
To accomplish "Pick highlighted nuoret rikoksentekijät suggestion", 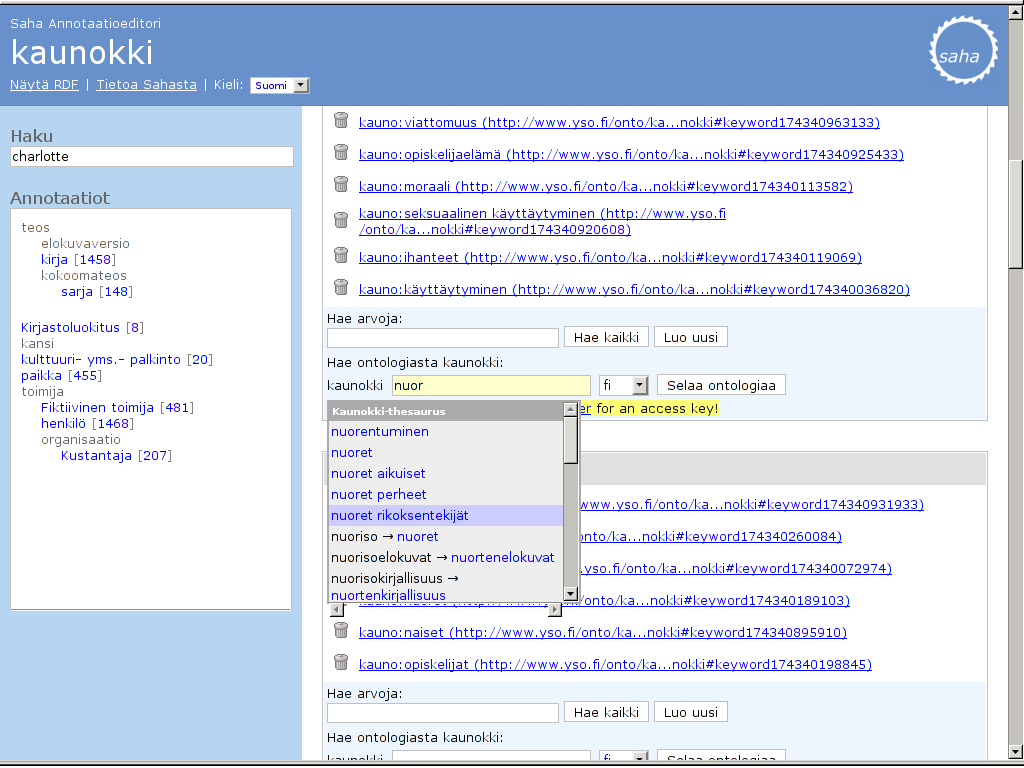I will point(445,515).
